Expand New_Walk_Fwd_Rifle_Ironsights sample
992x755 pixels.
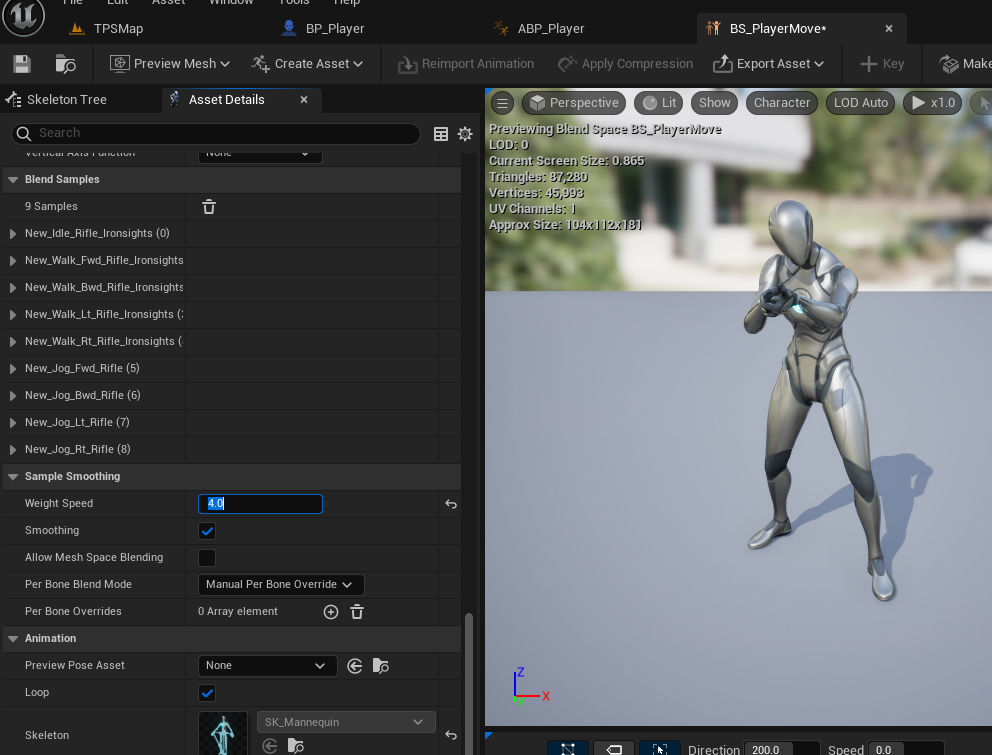13,261
